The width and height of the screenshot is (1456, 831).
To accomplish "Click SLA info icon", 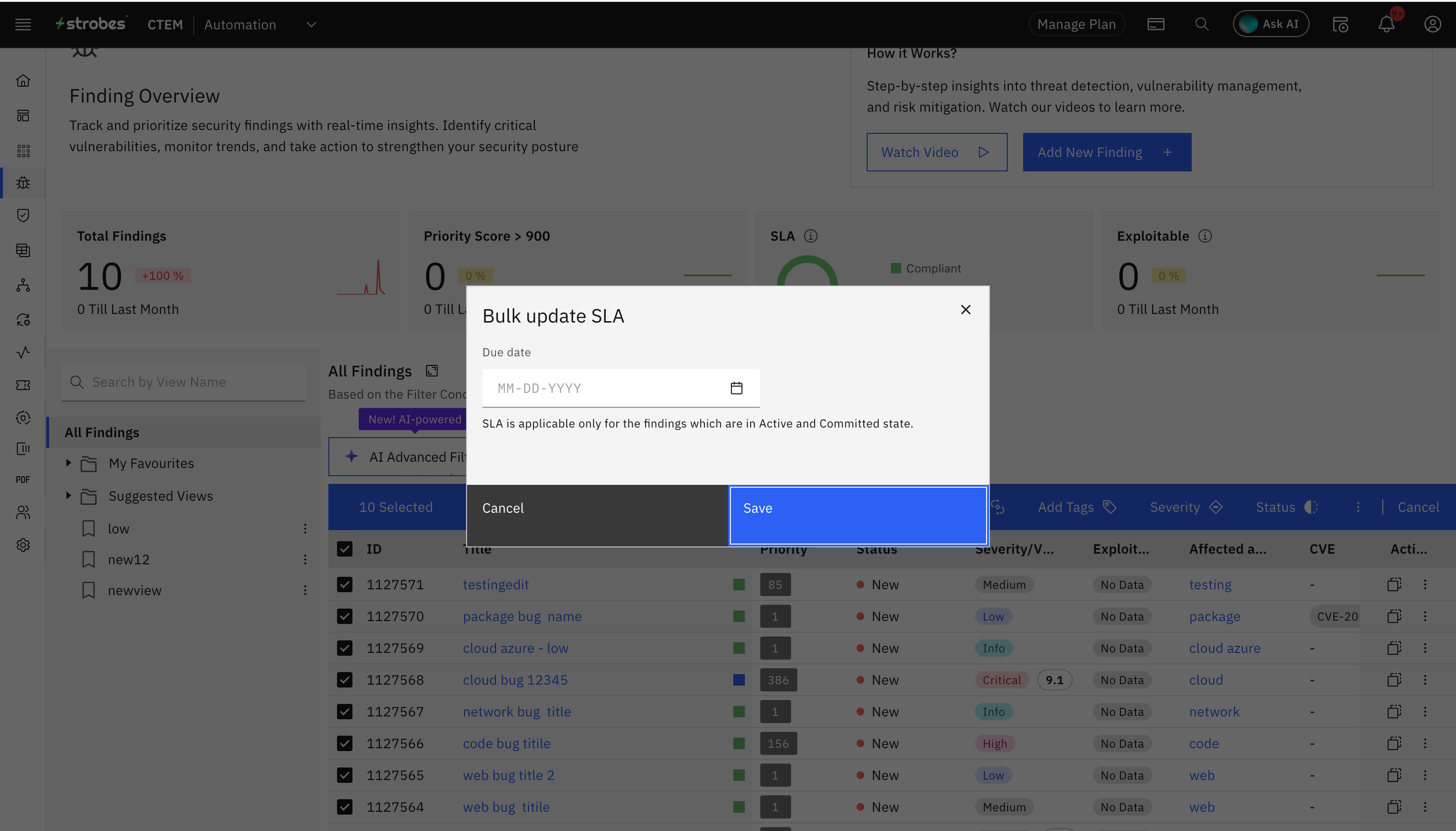I will click(810, 236).
